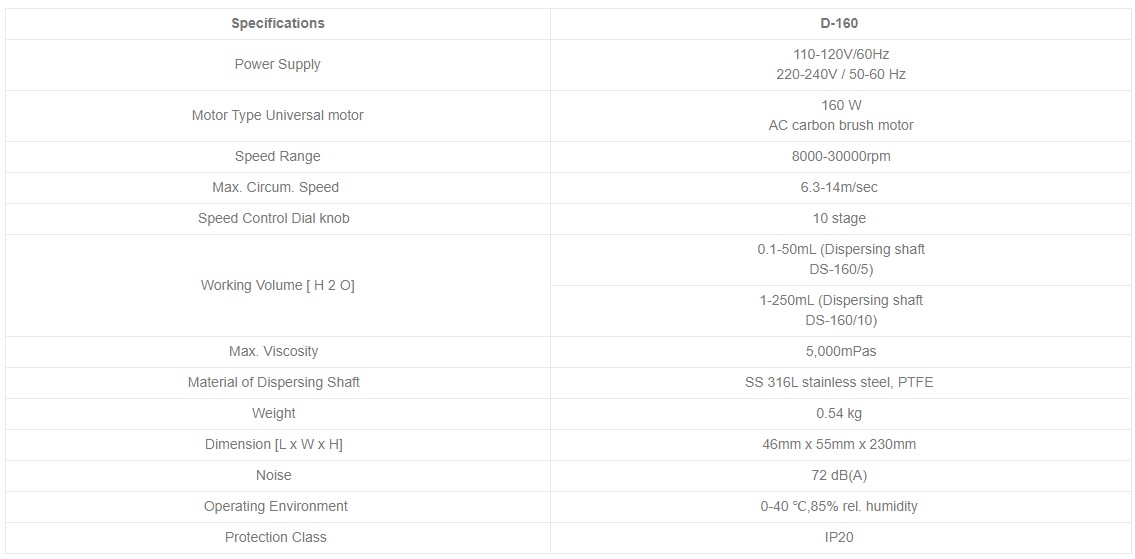Select the Speed Control Dial knob label
The height and width of the screenshot is (559, 1135).
coord(274,219)
